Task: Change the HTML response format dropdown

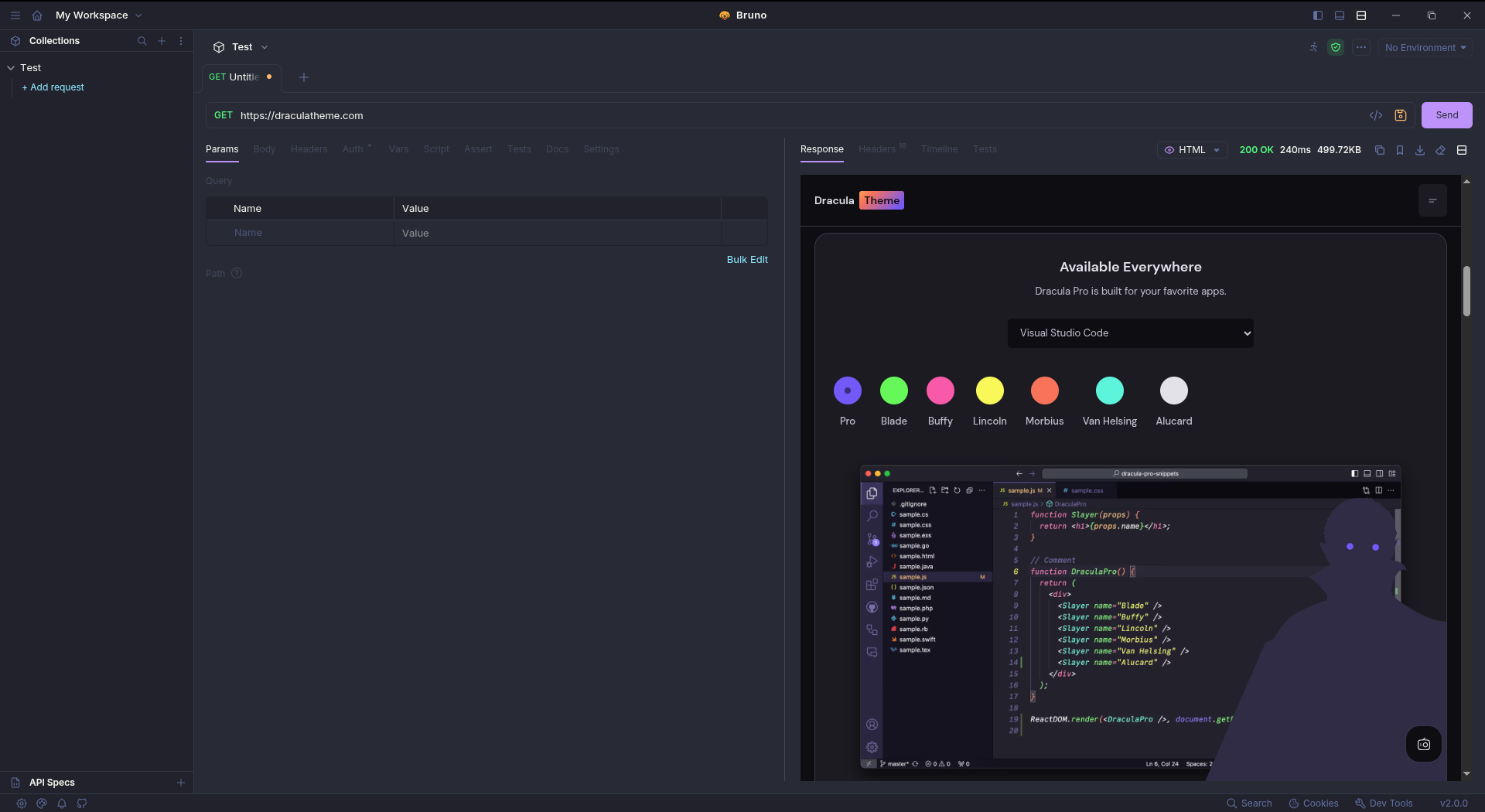Action: click(x=1192, y=150)
